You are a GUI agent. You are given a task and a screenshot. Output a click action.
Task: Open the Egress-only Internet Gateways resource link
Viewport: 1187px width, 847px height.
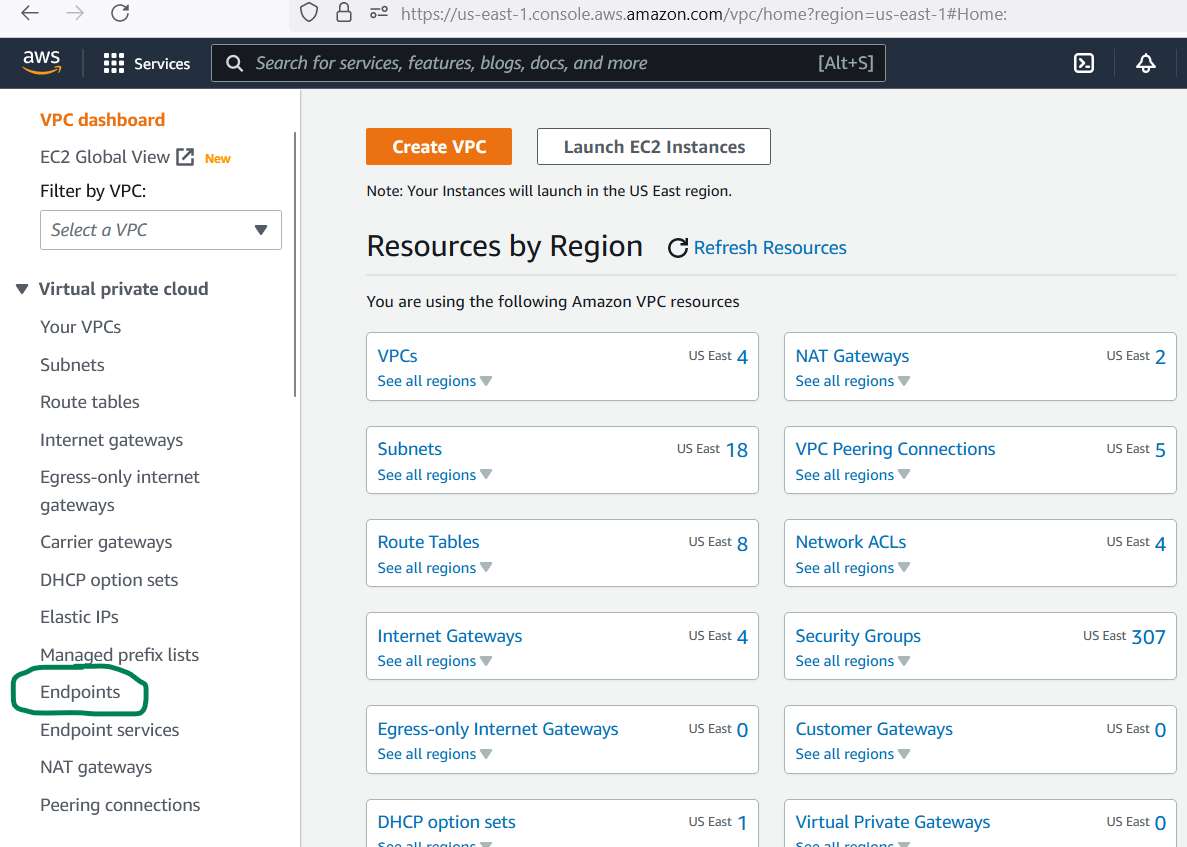coord(497,729)
